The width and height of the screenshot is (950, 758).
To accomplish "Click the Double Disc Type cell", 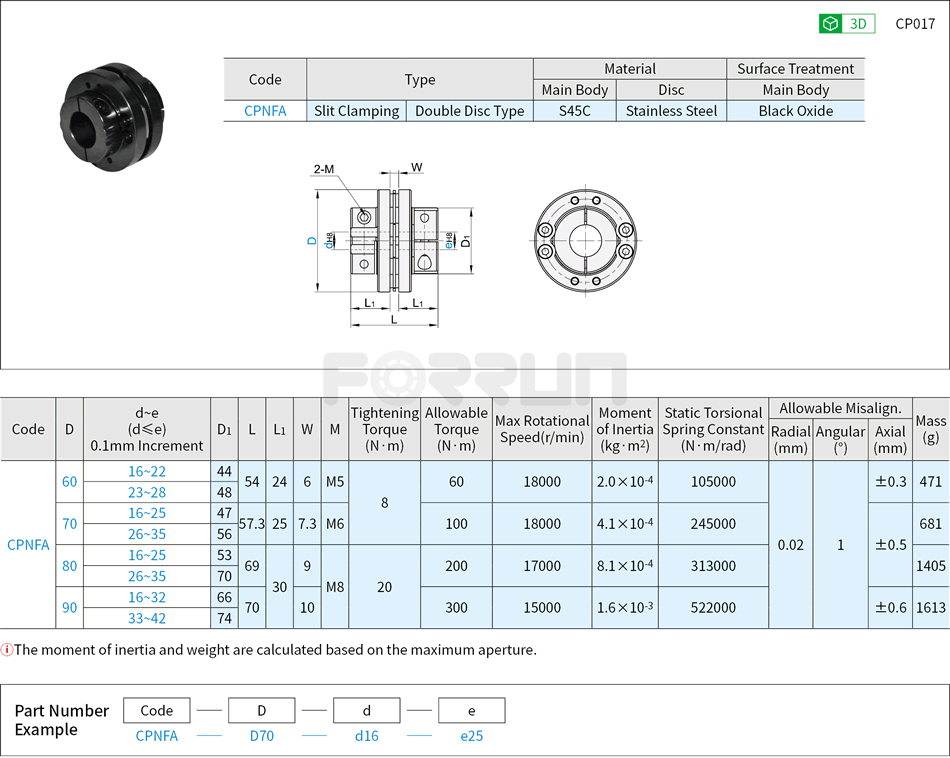I will (470, 111).
